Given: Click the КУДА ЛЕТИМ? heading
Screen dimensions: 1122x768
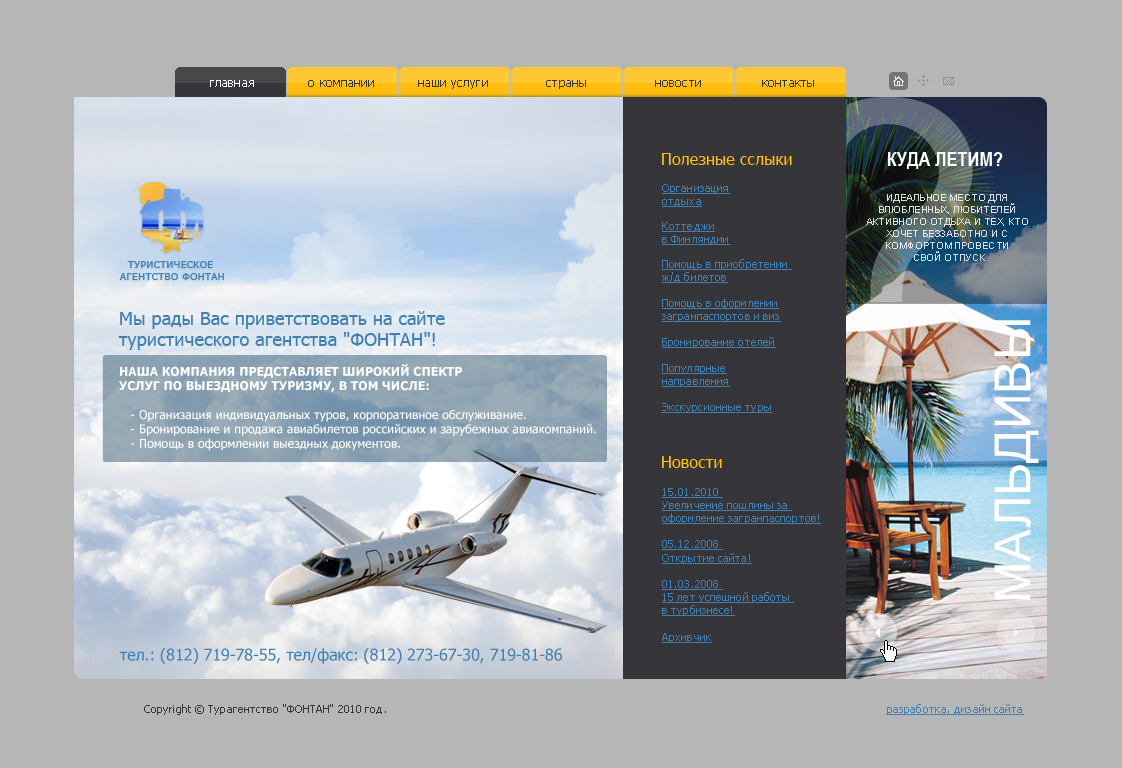Looking at the screenshot, I should 945,159.
